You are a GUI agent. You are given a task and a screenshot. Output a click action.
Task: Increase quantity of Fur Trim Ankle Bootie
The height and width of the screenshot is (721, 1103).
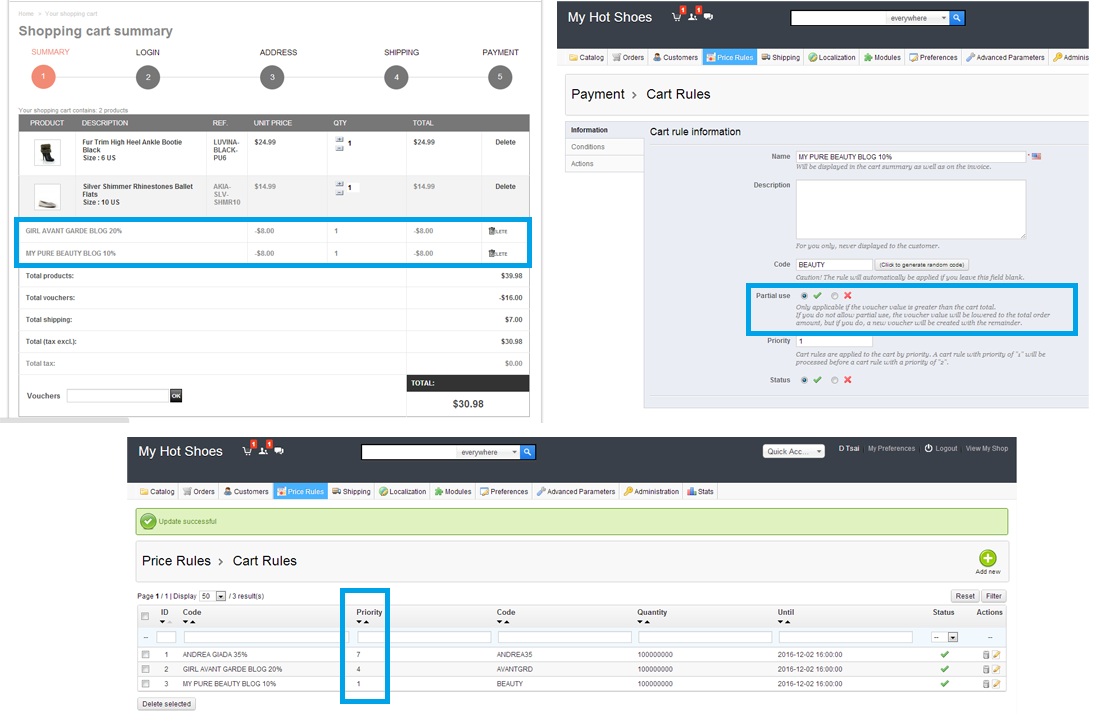pos(340,140)
